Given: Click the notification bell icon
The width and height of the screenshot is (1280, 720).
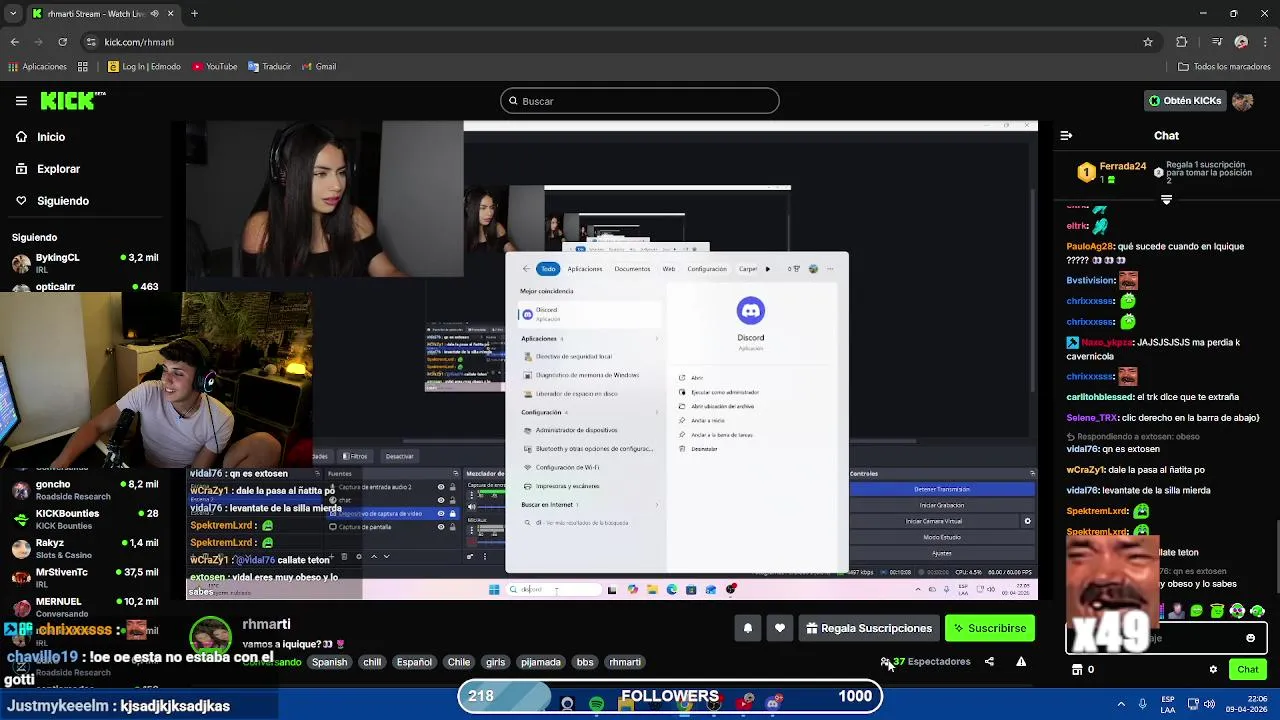Looking at the screenshot, I should [x=747, y=628].
